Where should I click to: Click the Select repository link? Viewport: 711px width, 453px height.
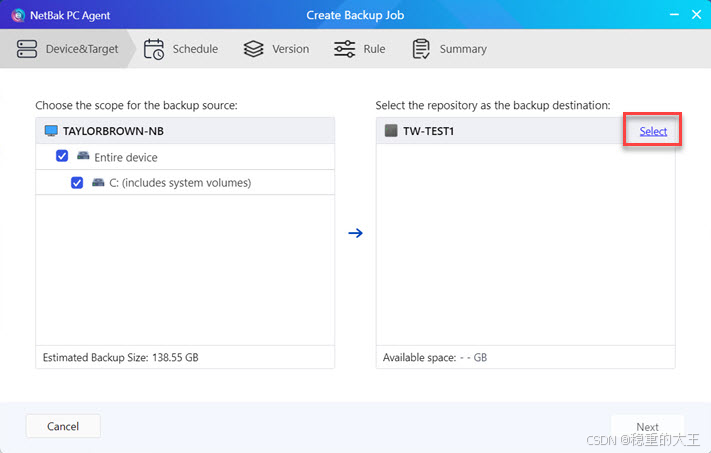tap(653, 131)
